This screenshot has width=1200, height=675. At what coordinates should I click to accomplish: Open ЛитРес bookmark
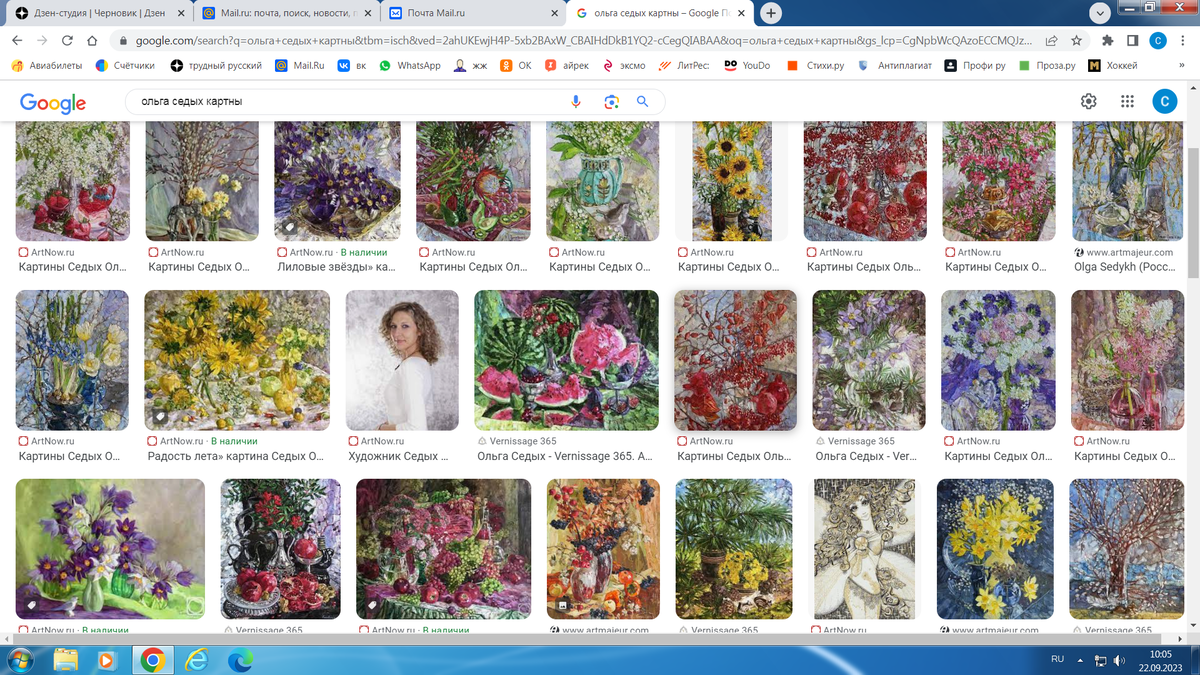click(685, 65)
